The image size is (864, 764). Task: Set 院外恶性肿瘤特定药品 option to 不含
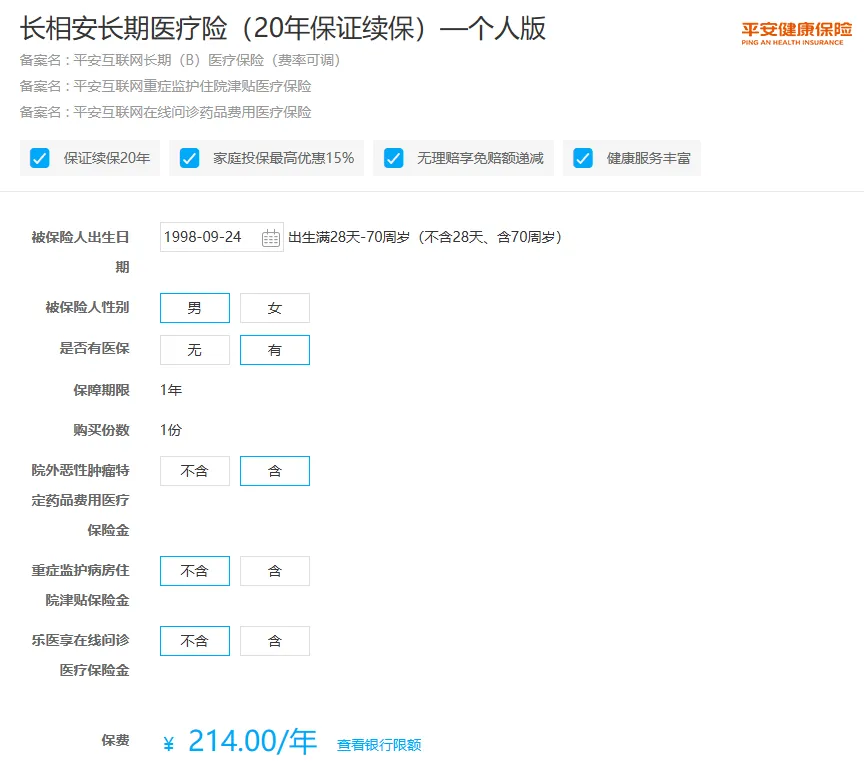195,471
